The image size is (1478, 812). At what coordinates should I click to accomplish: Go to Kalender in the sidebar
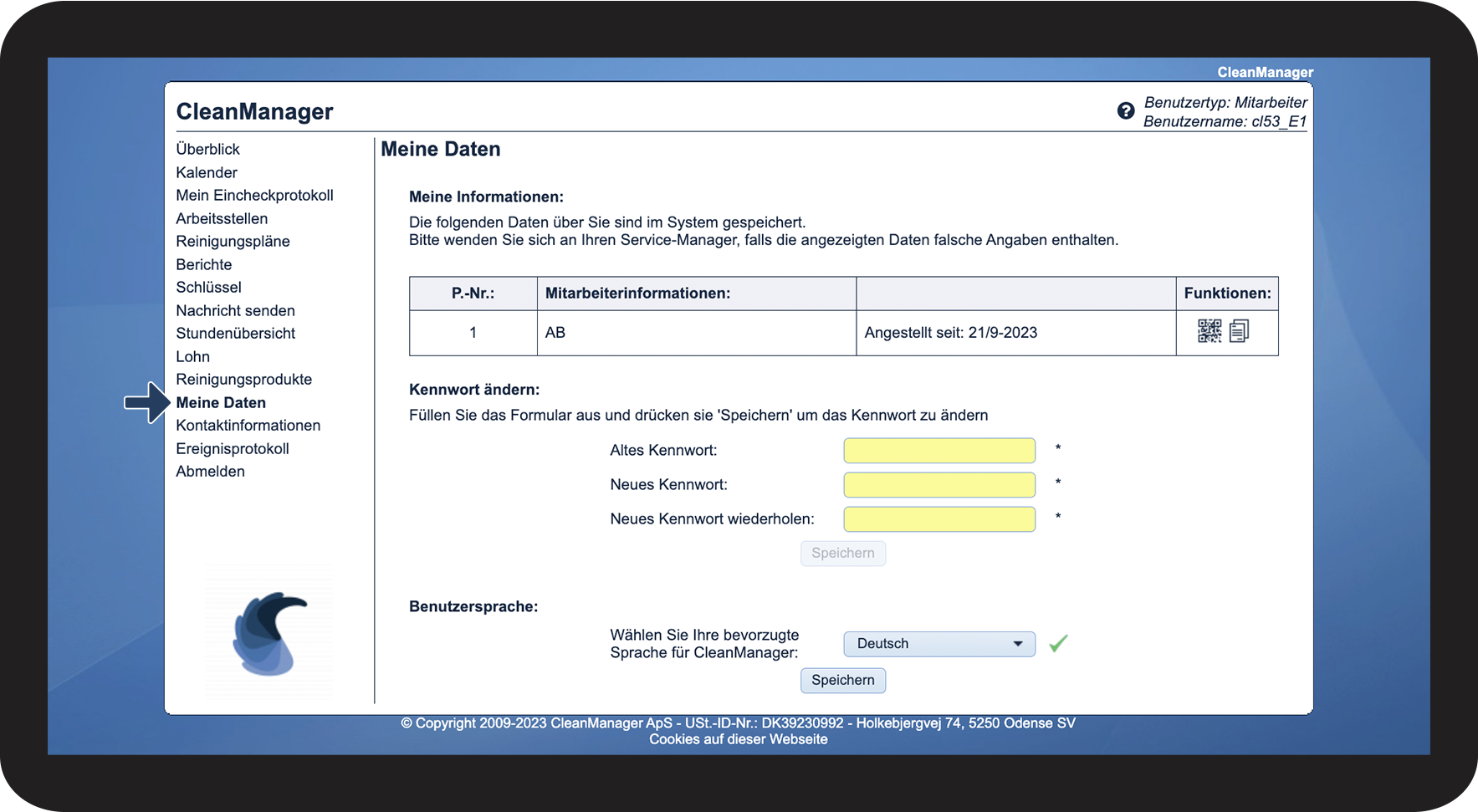(207, 172)
